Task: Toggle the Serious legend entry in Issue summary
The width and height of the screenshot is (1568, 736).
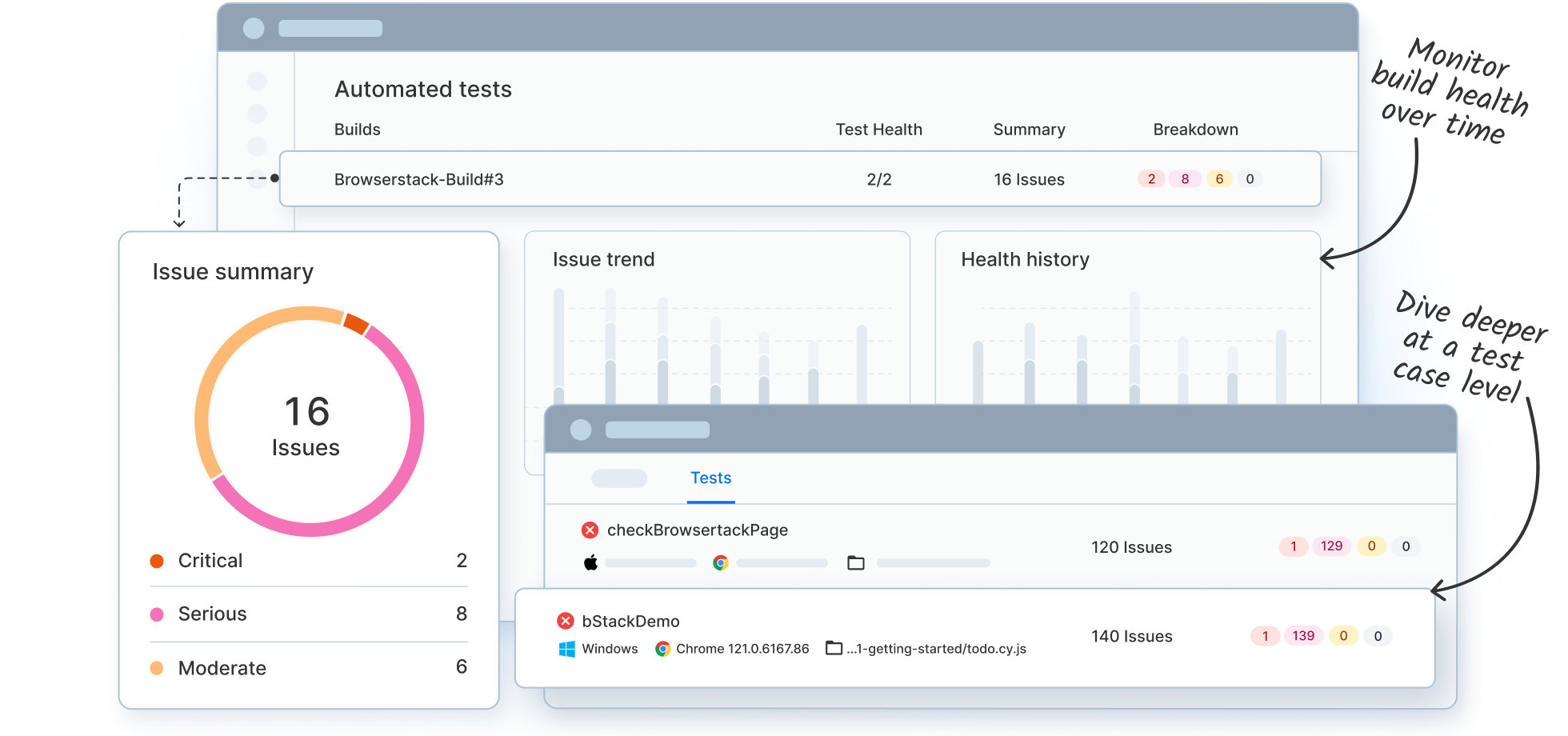Action: pyautogui.click(x=212, y=614)
